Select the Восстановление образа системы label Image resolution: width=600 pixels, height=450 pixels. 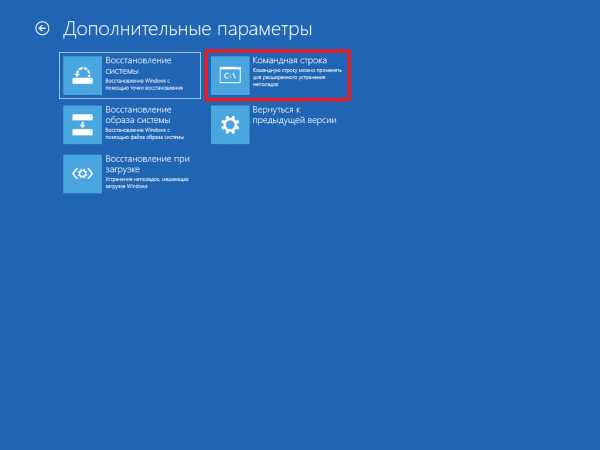(138, 115)
